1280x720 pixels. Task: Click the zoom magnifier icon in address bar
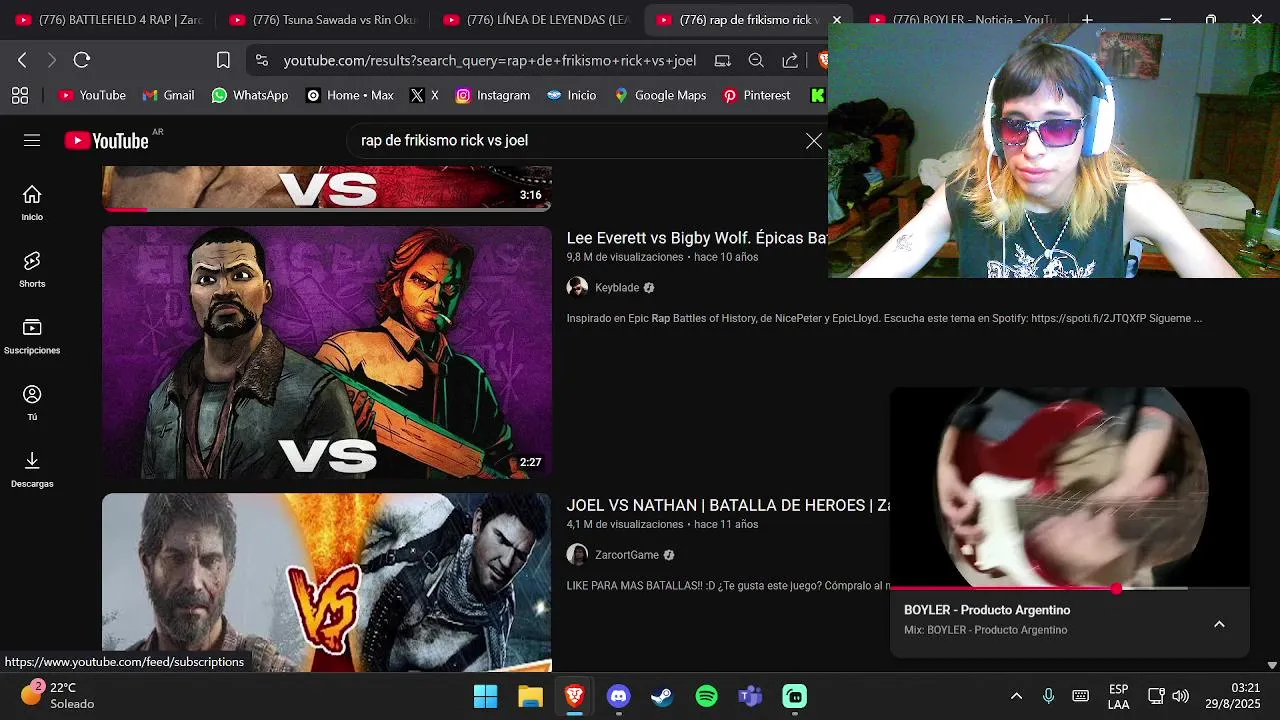click(757, 60)
